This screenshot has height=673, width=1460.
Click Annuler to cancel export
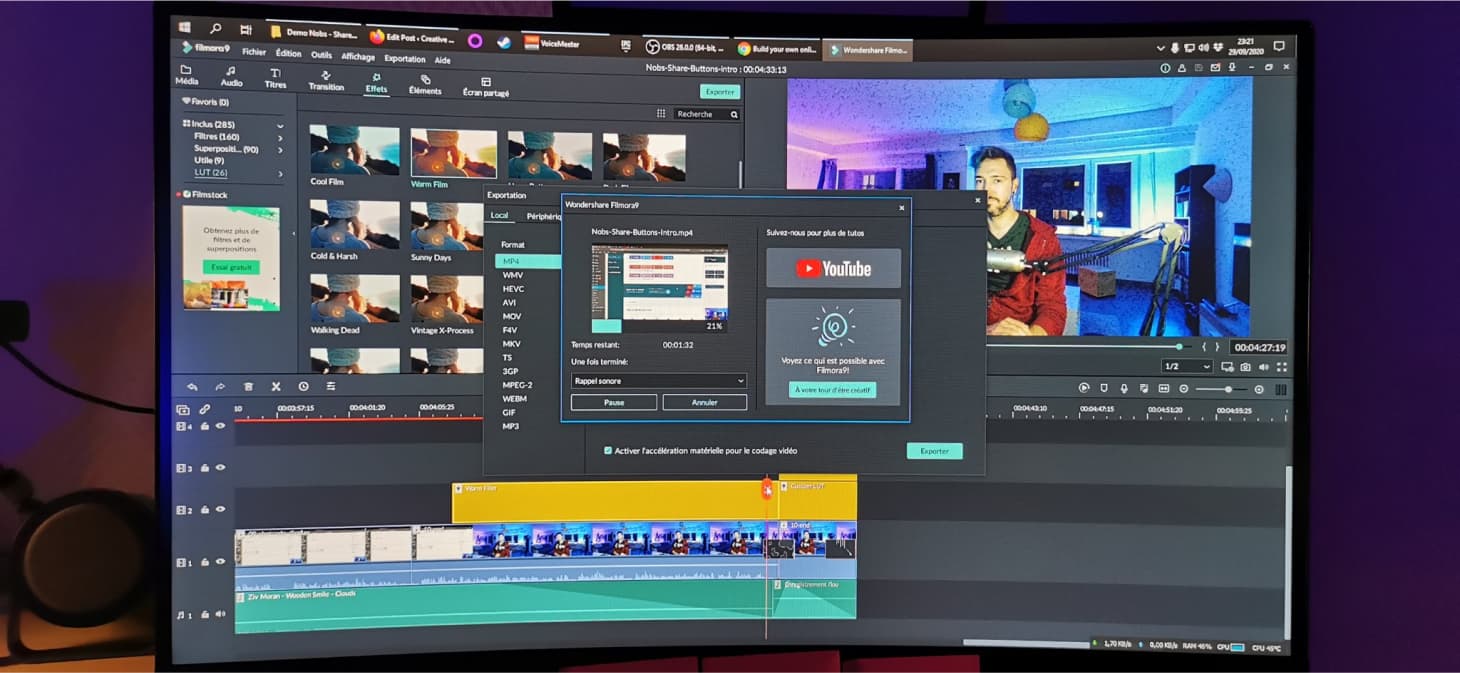(704, 402)
